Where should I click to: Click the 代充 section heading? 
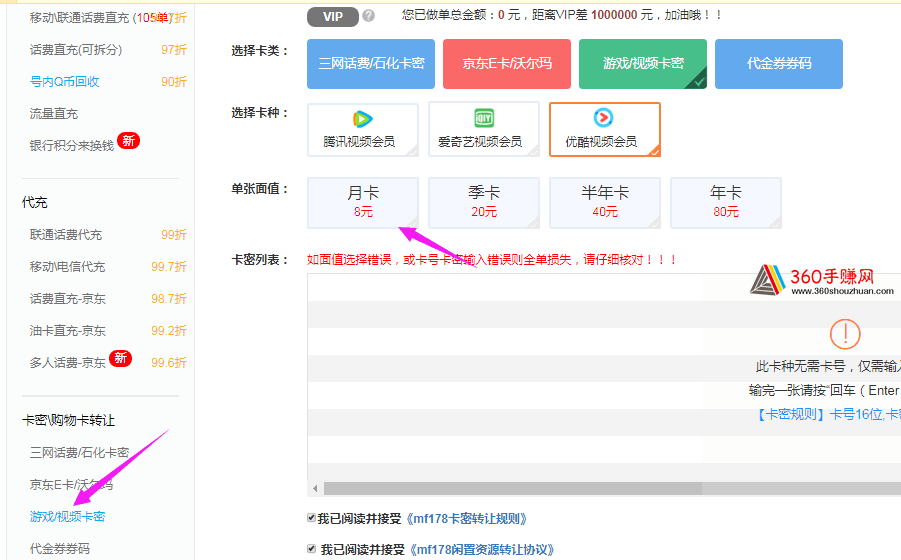[34, 202]
